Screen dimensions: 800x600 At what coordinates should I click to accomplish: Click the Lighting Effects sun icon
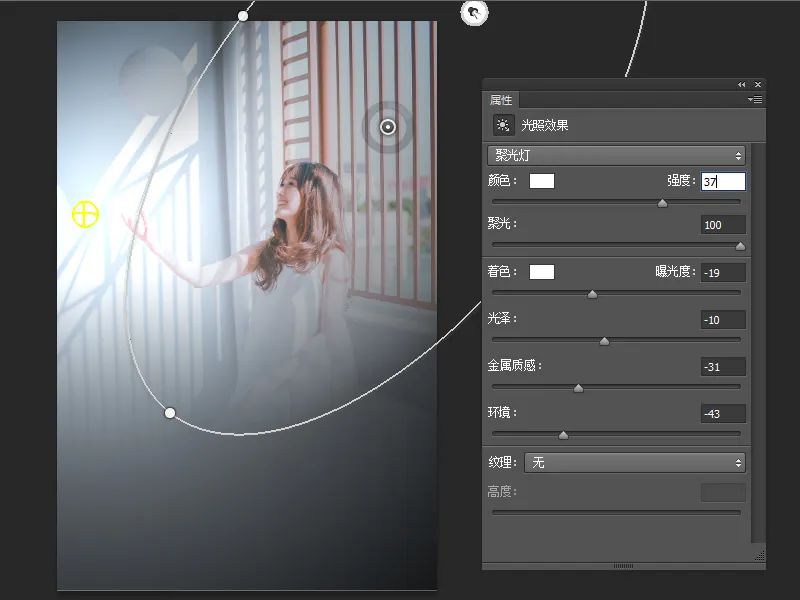coord(503,125)
